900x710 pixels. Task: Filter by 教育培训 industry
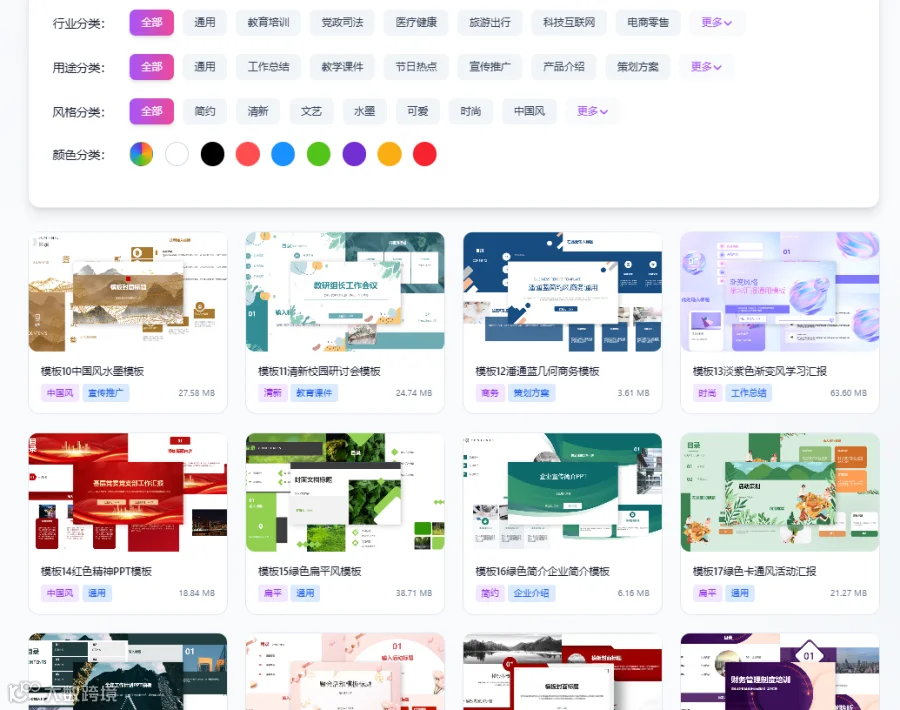[x=268, y=22]
